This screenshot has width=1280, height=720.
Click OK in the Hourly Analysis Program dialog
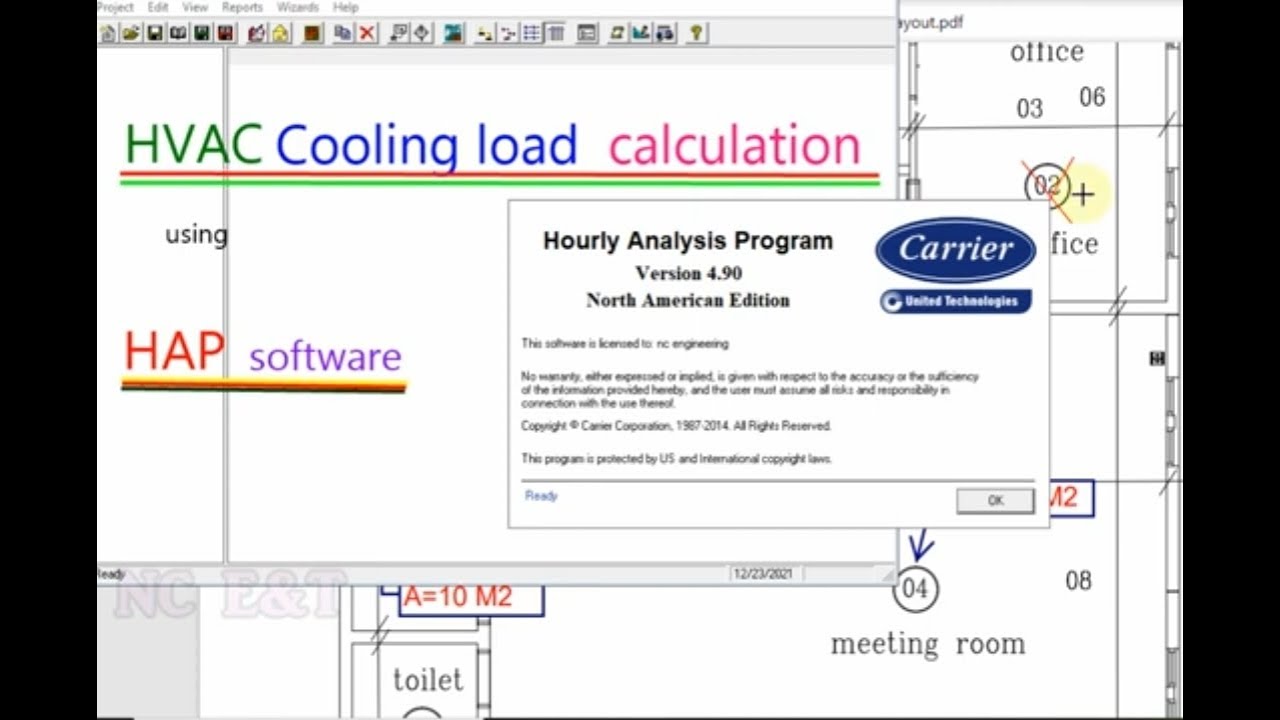click(995, 501)
